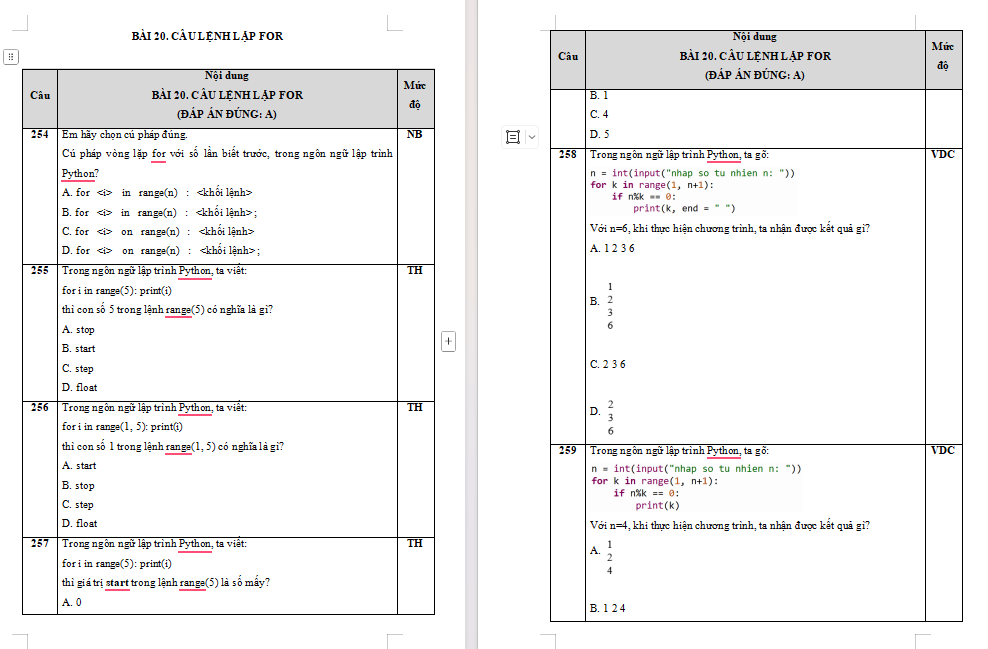The image size is (988, 649).
Task: Select answer 'D. float' under question 255
Action: [x=79, y=387]
